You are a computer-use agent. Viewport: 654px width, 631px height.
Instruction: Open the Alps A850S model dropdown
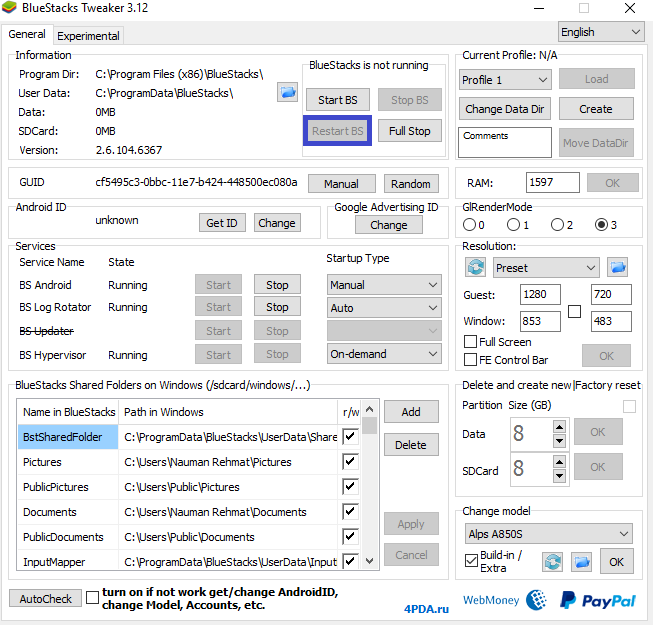(548, 534)
